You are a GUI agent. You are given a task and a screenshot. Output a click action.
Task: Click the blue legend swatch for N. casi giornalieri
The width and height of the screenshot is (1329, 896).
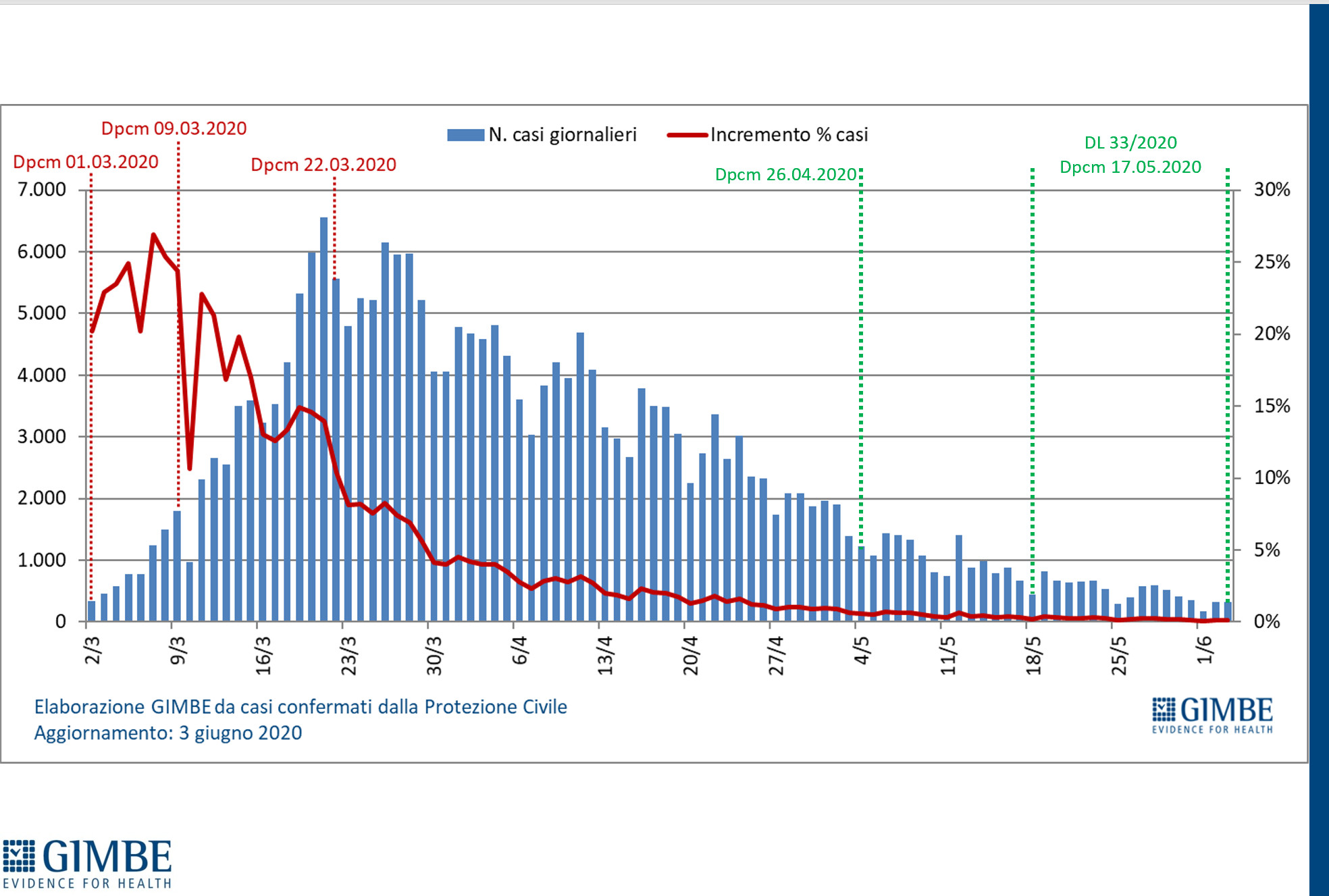click(x=465, y=135)
